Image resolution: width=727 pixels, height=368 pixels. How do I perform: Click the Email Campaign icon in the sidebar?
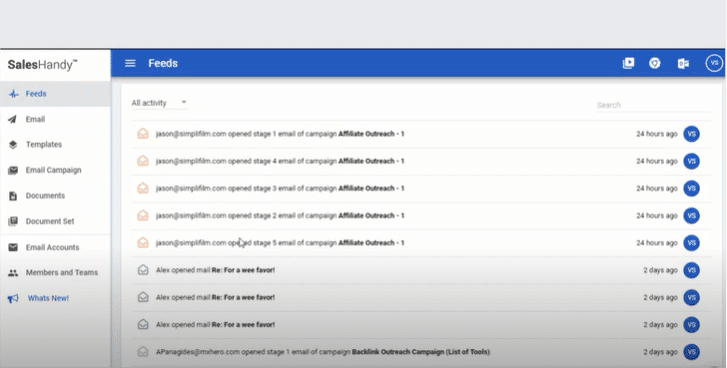[x=13, y=170]
